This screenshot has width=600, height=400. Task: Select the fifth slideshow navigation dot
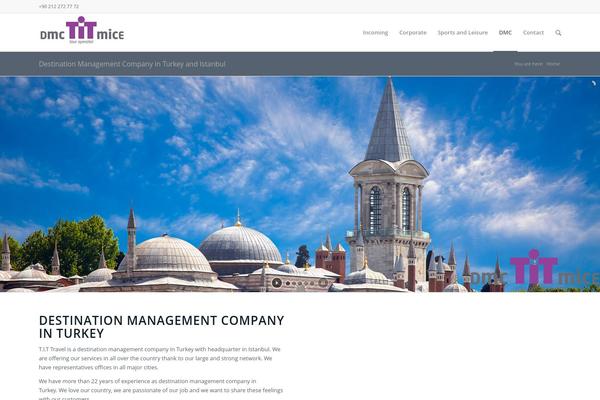[312, 283]
